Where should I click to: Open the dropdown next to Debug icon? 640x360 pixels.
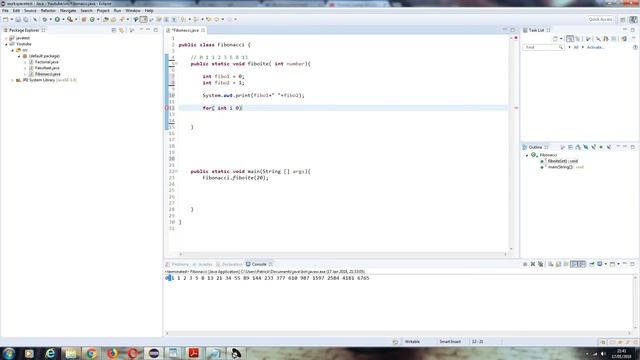[x=51, y=19]
